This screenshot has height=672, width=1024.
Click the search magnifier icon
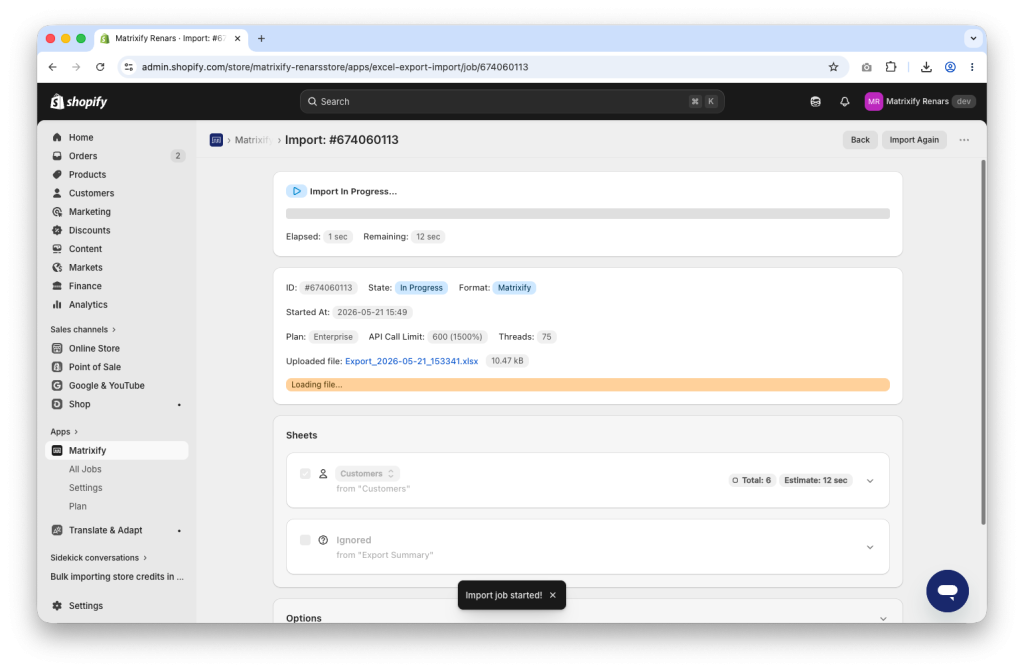point(312,101)
